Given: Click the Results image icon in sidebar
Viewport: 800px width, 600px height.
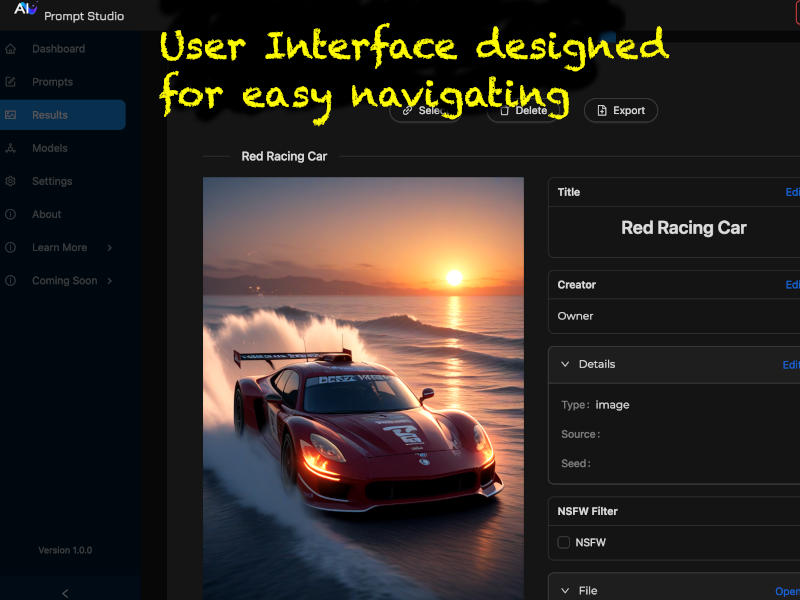Looking at the screenshot, I should pyautogui.click(x=11, y=115).
